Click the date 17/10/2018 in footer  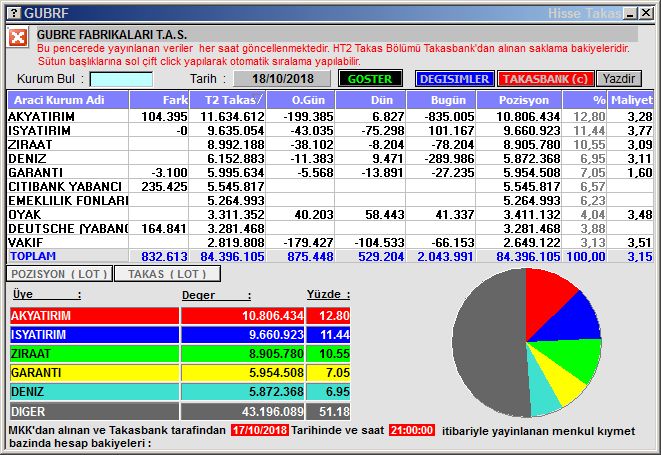(260, 430)
